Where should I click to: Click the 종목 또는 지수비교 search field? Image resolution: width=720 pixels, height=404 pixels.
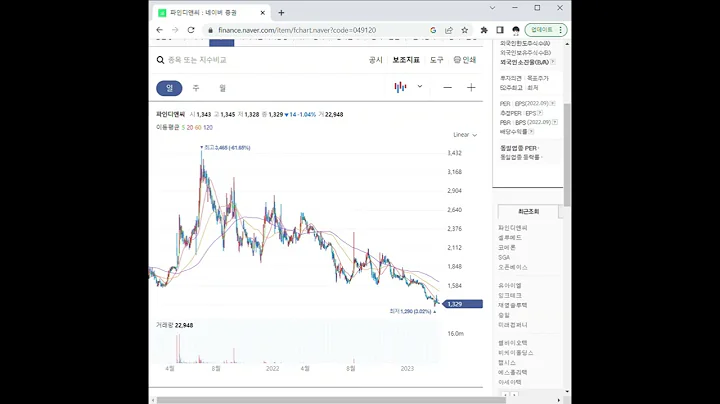[x=197, y=60]
